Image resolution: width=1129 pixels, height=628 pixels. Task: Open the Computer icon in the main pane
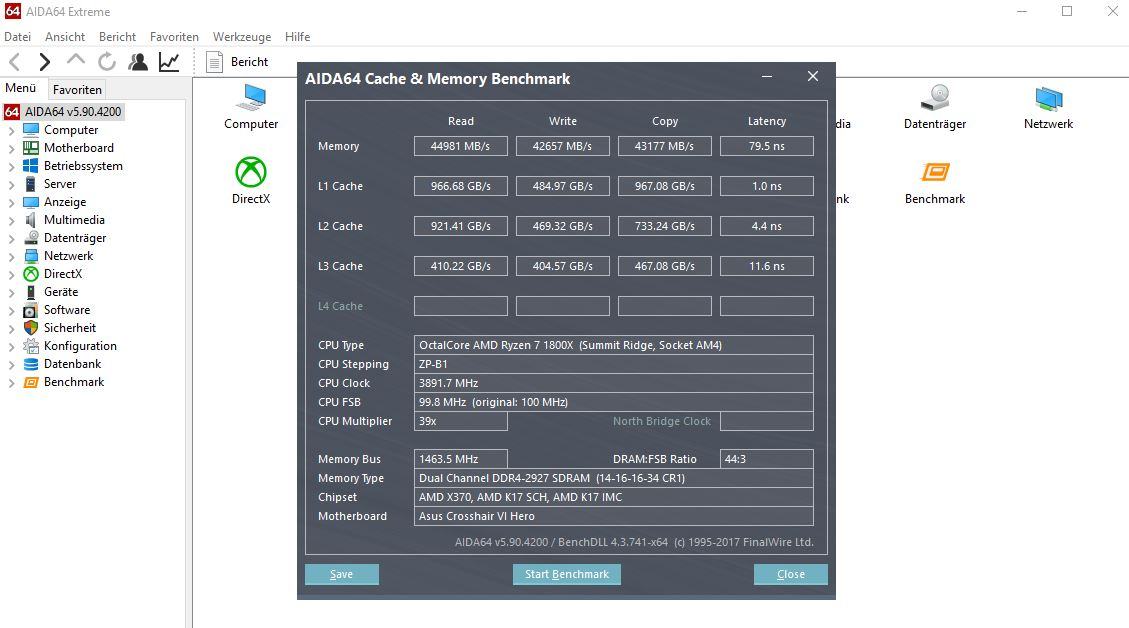[251, 99]
